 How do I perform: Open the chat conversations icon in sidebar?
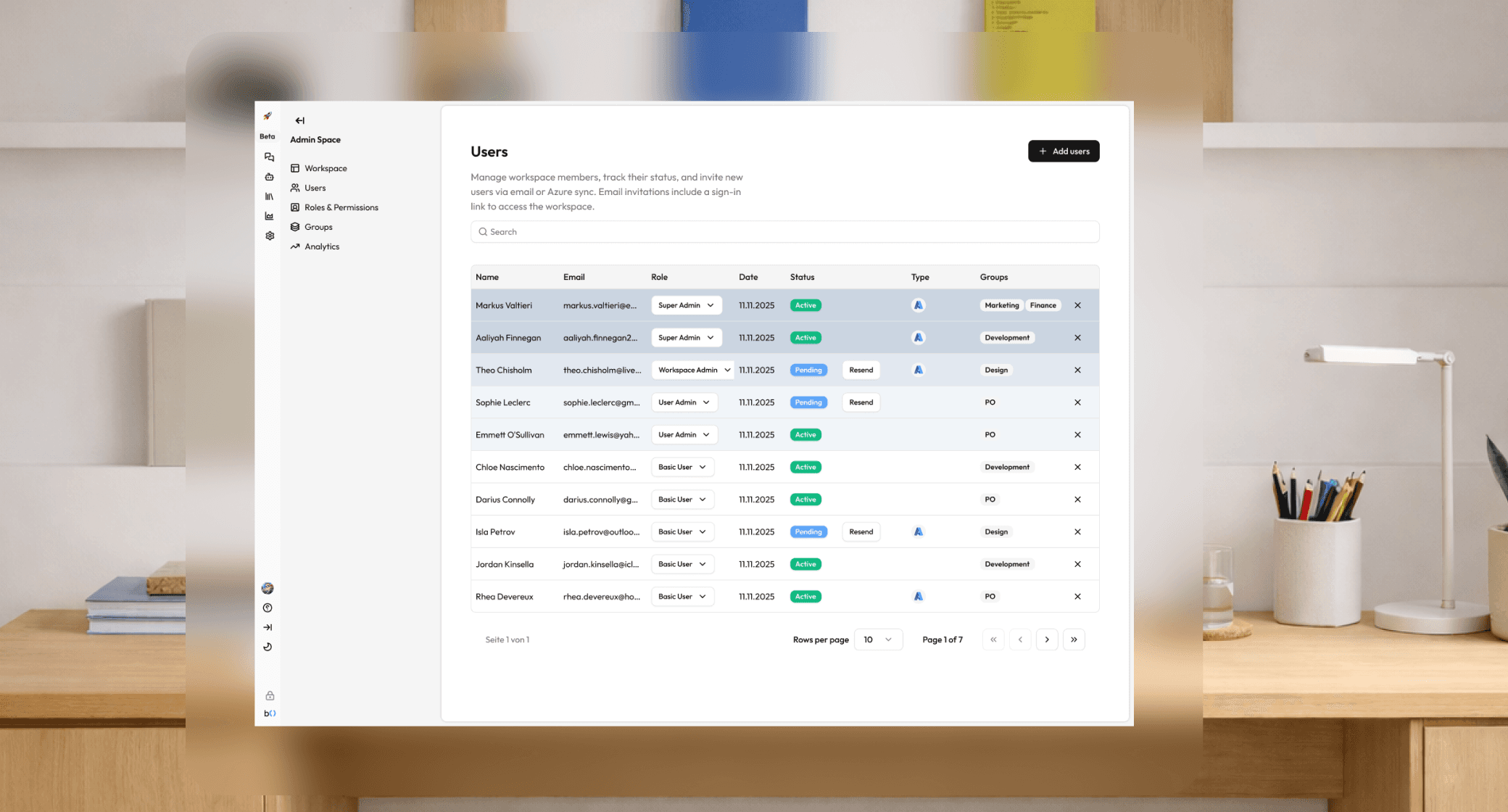click(x=269, y=157)
